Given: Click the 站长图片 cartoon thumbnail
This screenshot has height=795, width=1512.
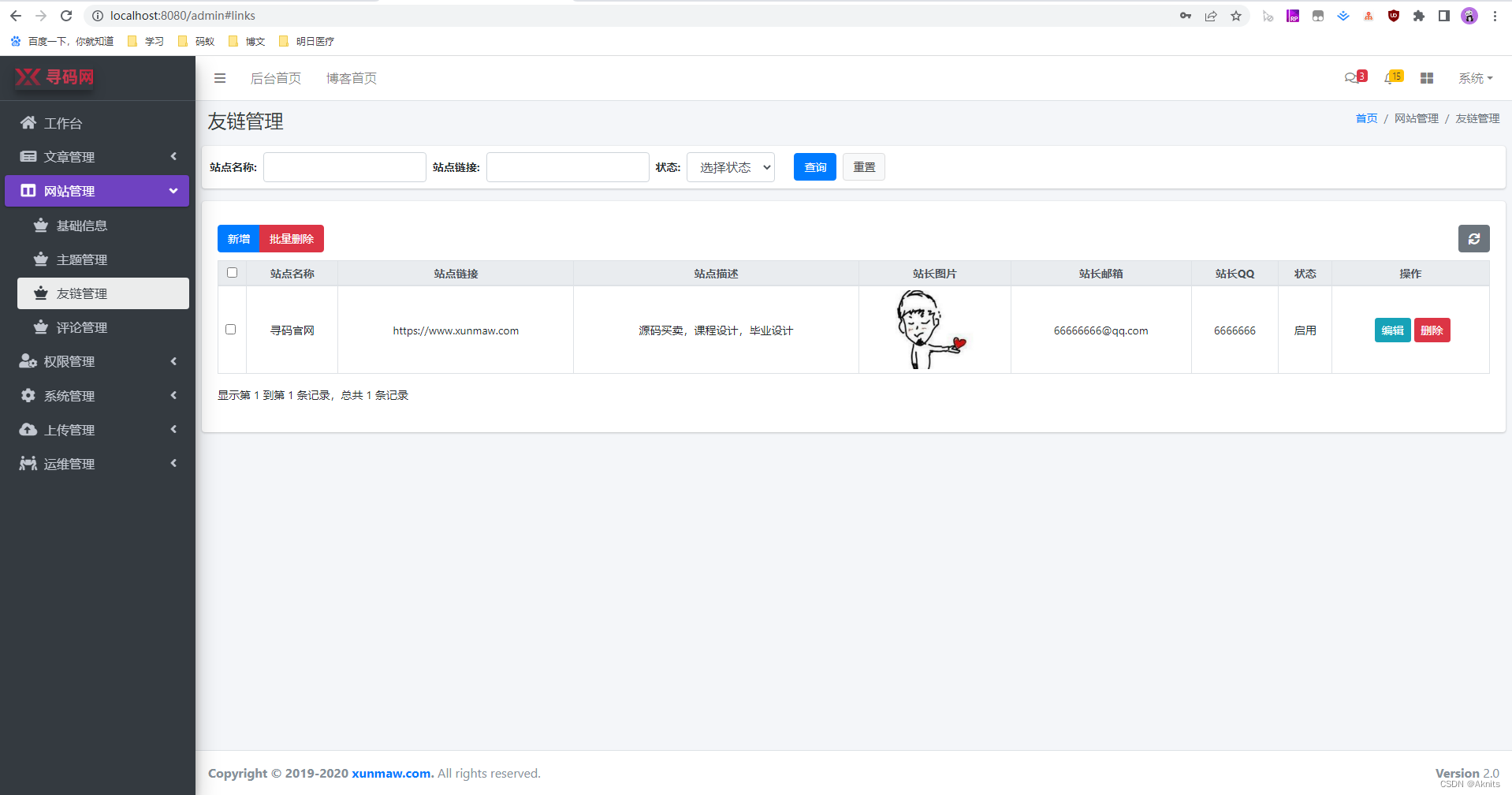Looking at the screenshot, I should pyautogui.click(x=930, y=330).
